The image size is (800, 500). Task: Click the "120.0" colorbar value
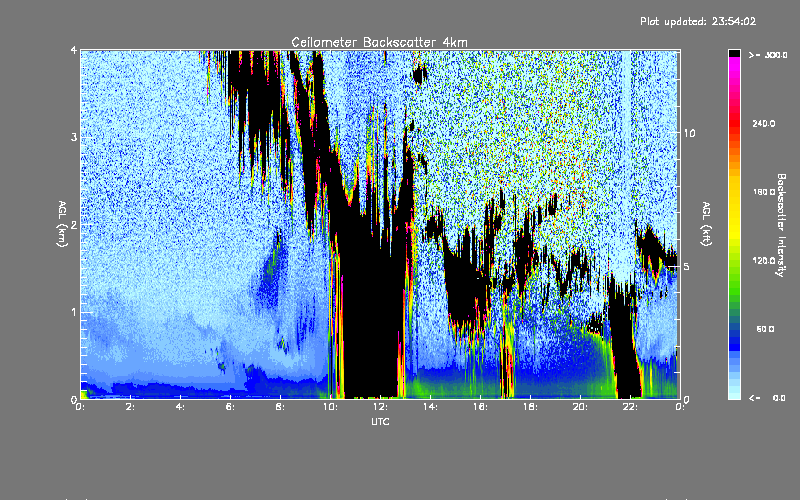pyautogui.click(x=764, y=261)
